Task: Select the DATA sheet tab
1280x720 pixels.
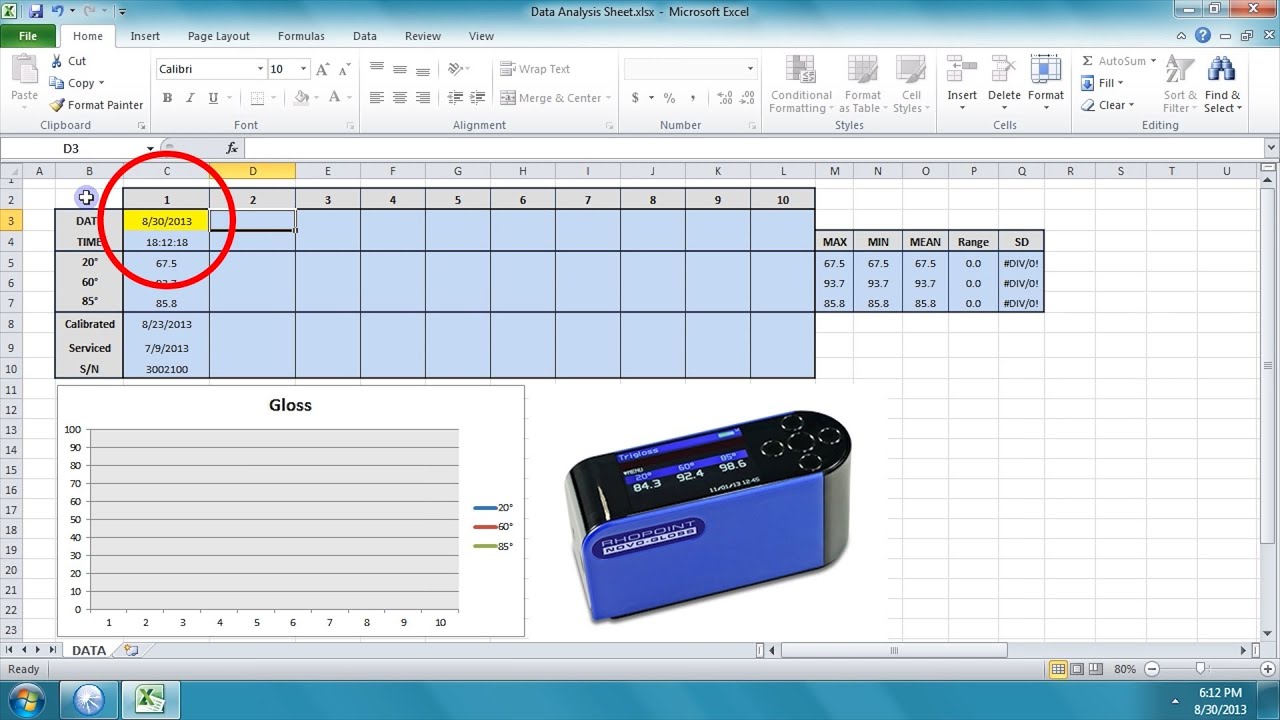Action: (x=88, y=650)
